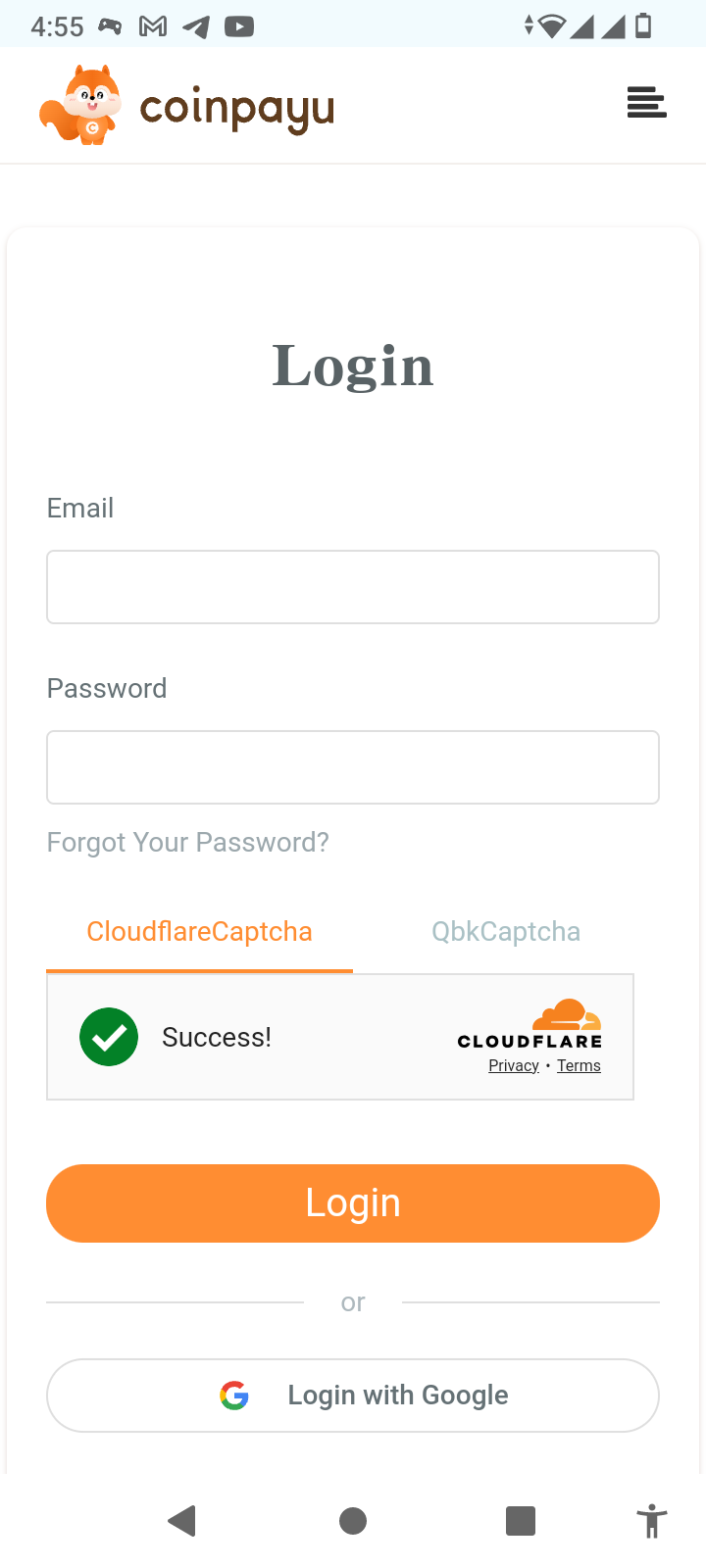
Task: Open the Forgot Your Password link
Action: [188, 842]
